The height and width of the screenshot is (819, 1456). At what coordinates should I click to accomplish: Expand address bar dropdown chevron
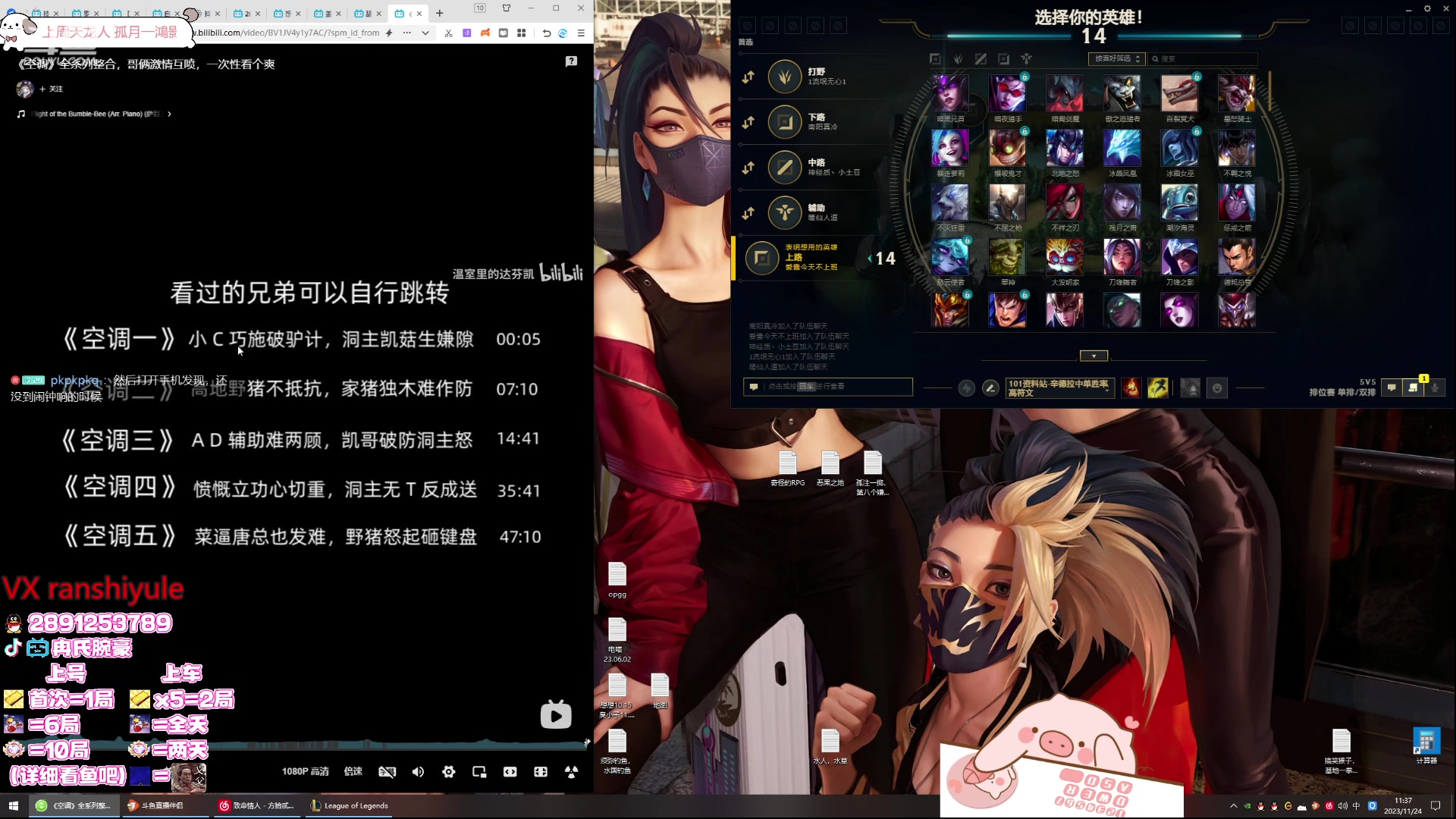[425, 33]
